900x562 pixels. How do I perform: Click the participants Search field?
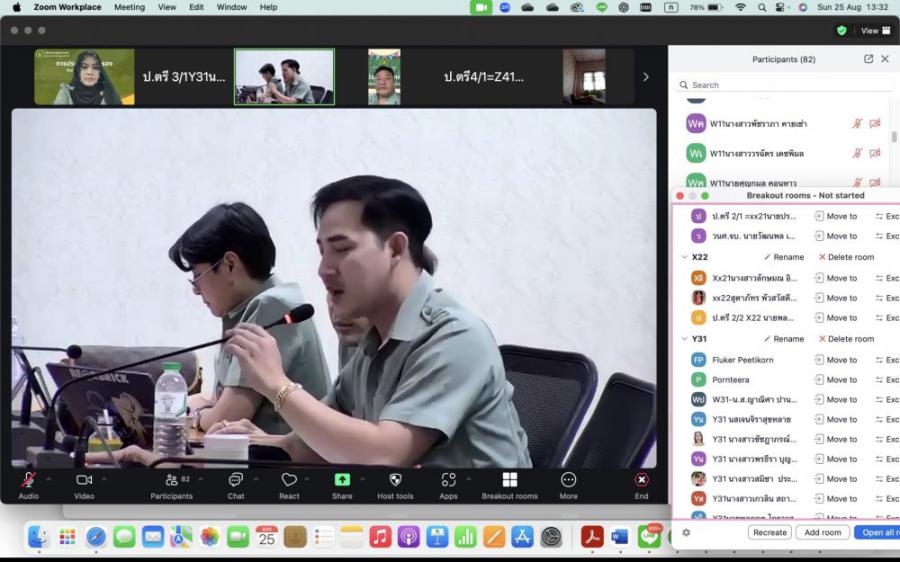pos(784,85)
